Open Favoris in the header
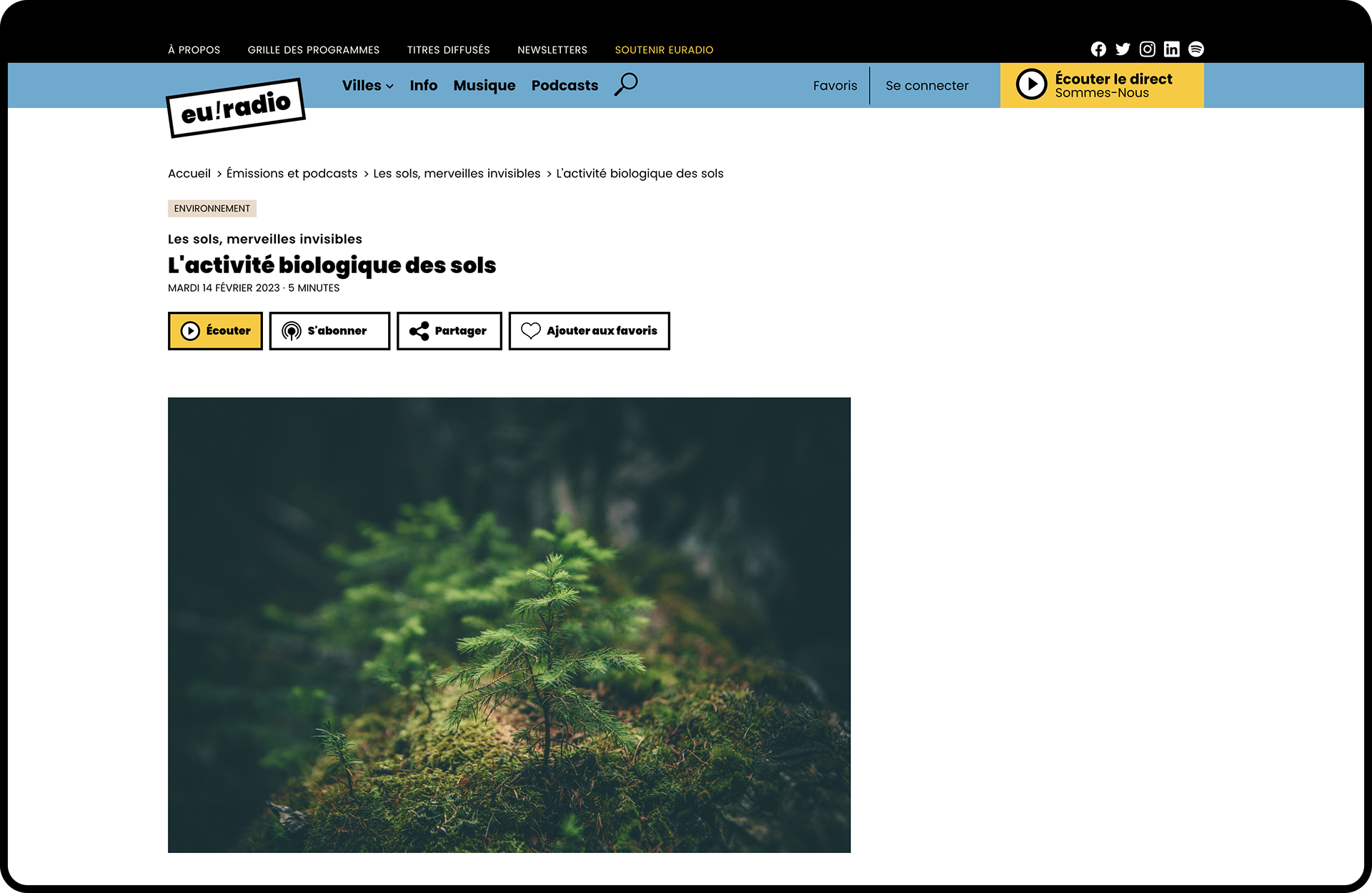Image resolution: width=1372 pixels, height=893 pixels. coord(835,86)
